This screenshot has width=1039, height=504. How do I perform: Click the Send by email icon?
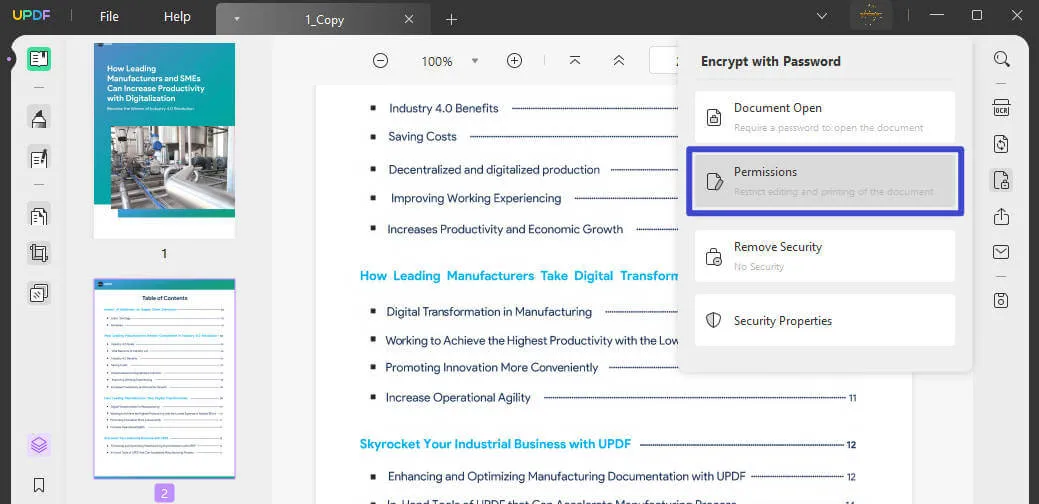pyautogui.click(x=1001, y=252)
